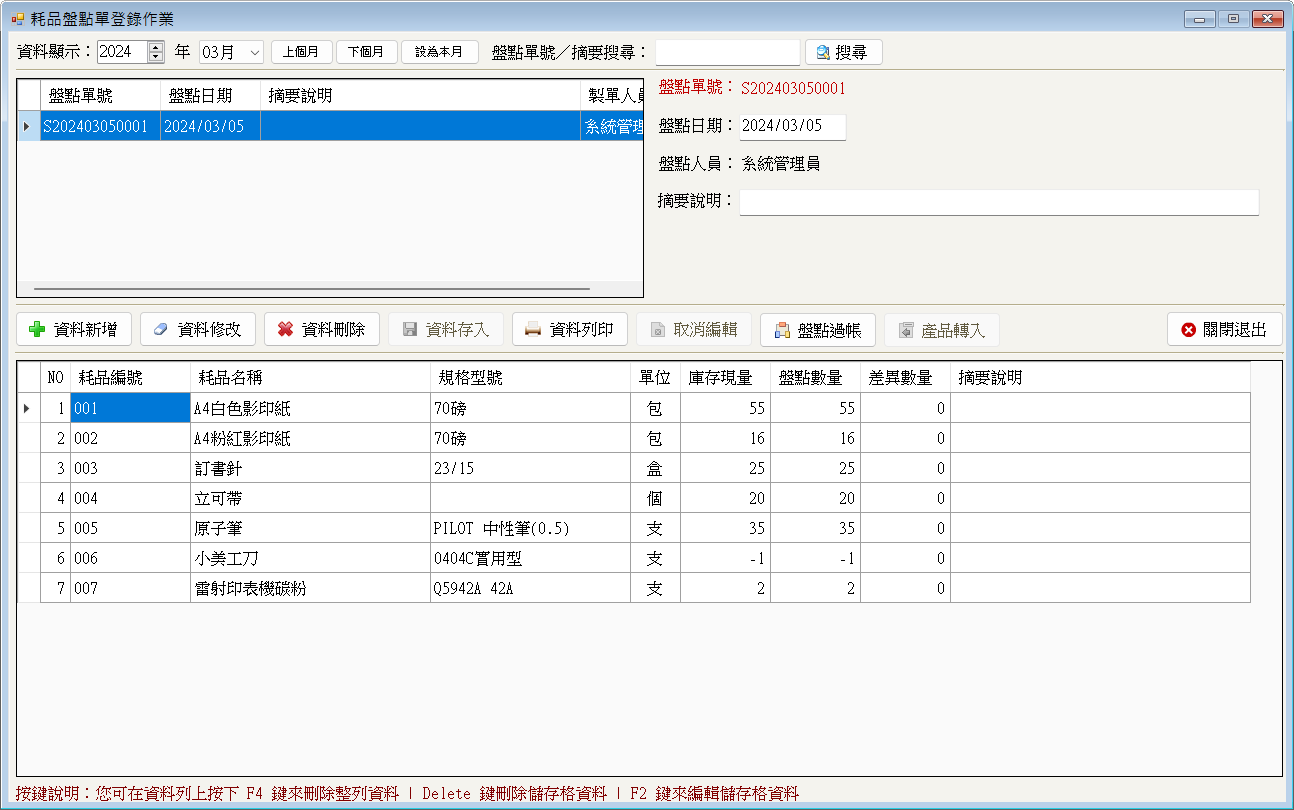Click the 盤點過帳 clipboard icon
This screenshot has width=1294, height=810.
(x=782, y=329)
